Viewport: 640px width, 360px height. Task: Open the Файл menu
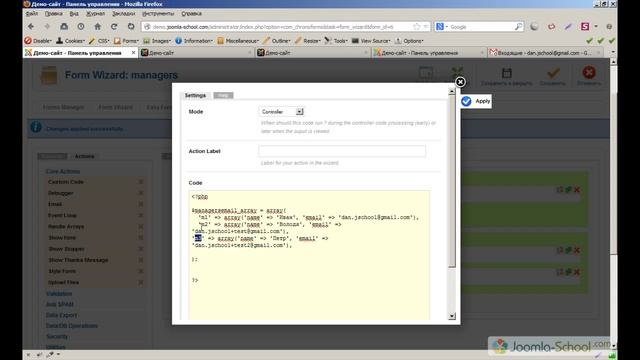tap(31, 13)
